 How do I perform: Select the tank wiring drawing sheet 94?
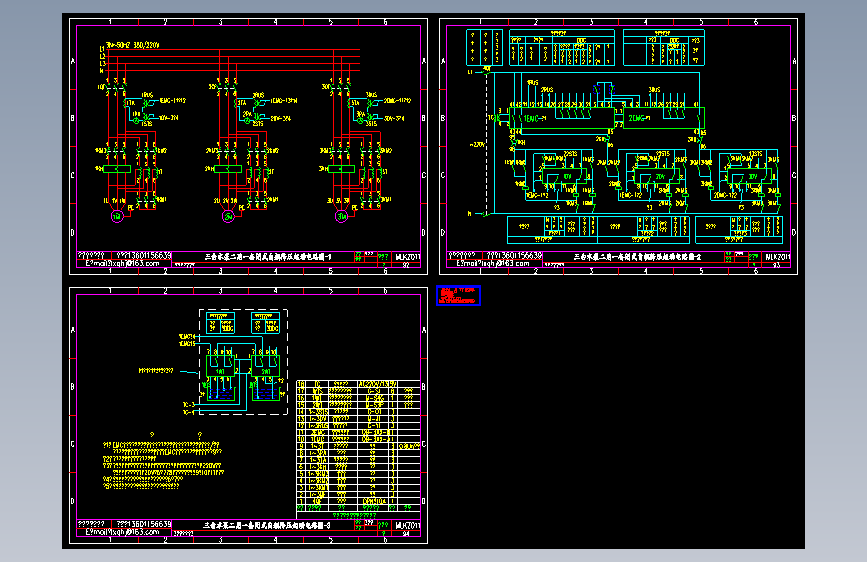point(248,415)
